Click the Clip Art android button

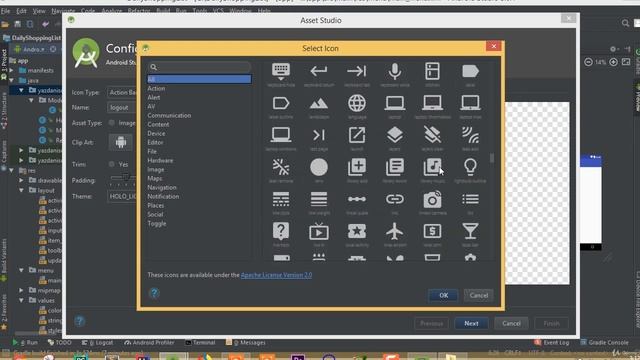[x=120, y=142]
